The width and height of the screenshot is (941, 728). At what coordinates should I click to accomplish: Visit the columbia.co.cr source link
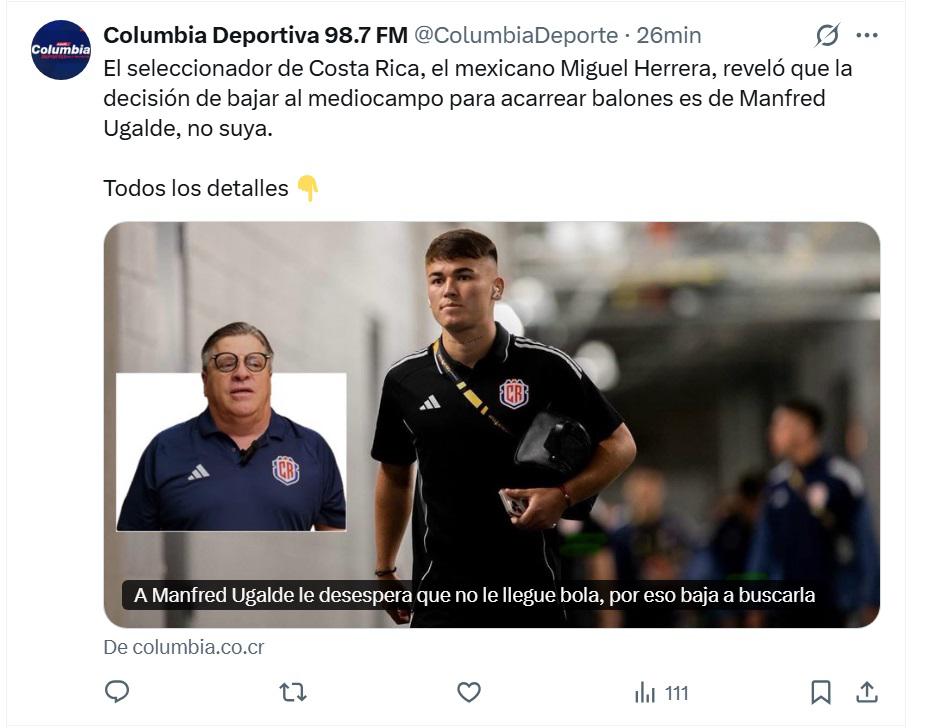pos(180,648)
